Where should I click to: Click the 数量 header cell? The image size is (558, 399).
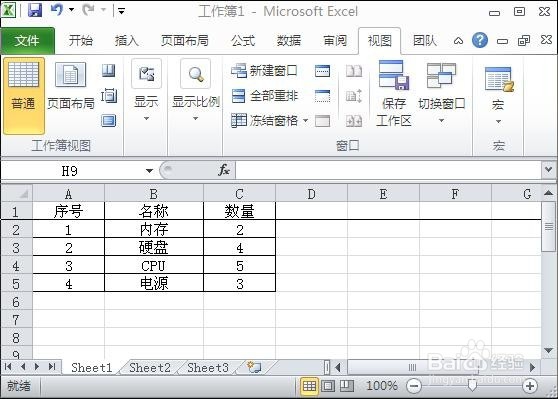point(239,211)
